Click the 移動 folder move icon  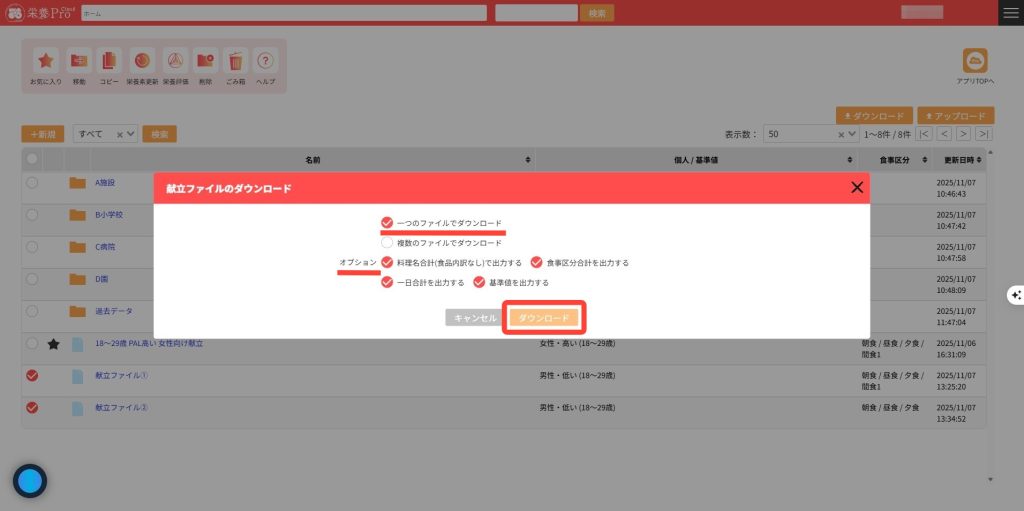(79, 60)
